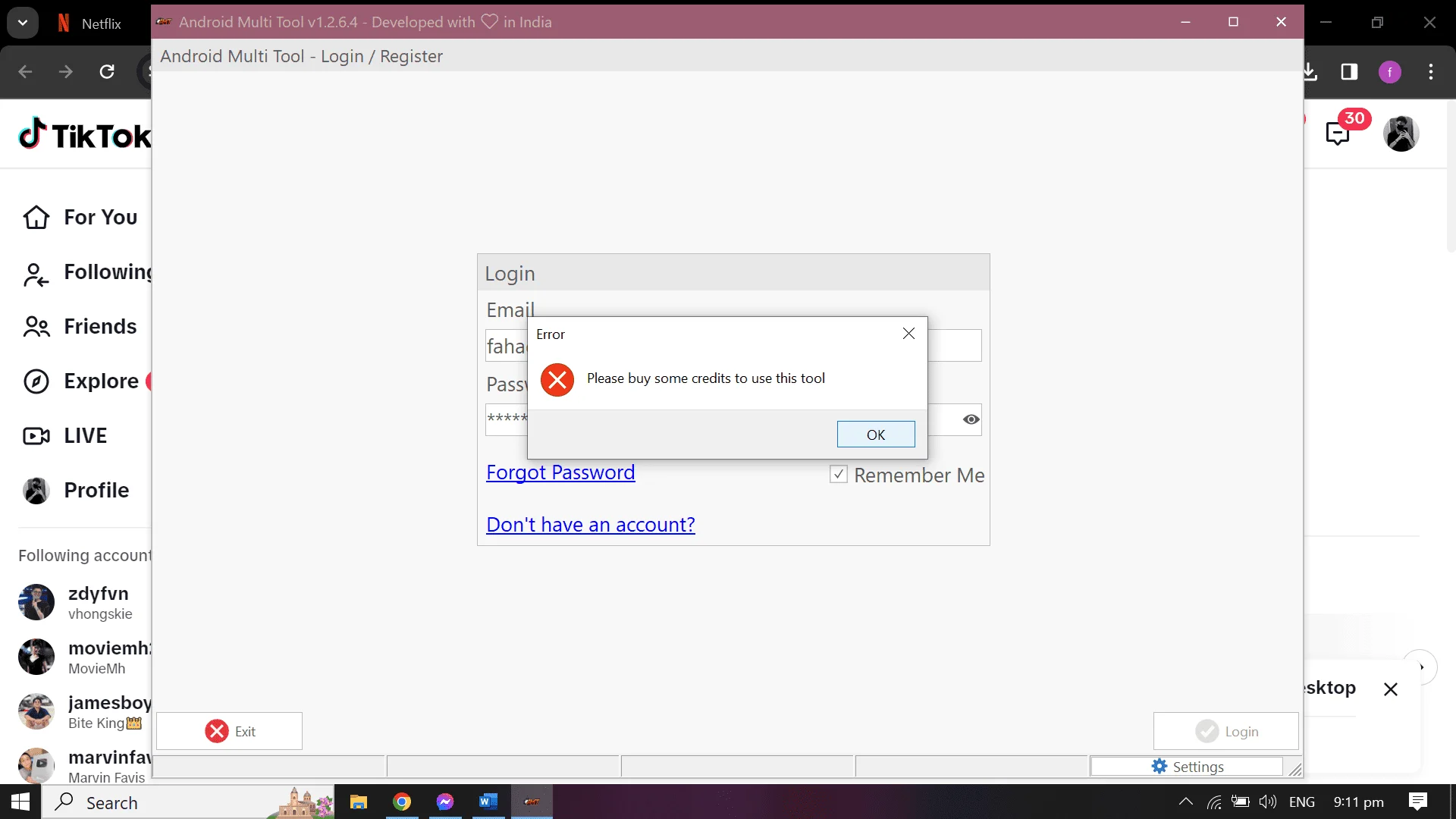Open the notification center icon
Image resolution: width=1456 pixels, height=819 pixels.
tap(1417, 802)
